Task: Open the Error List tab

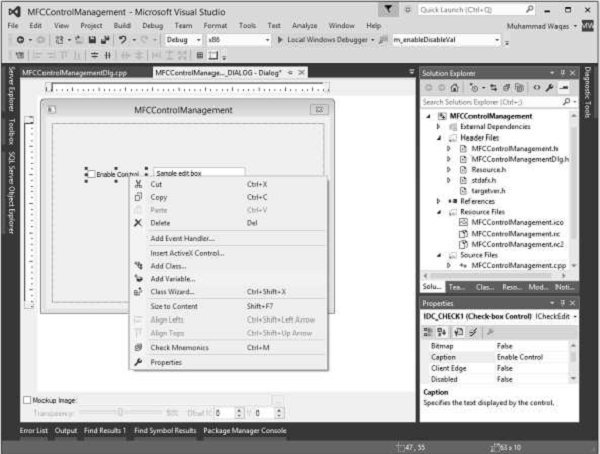Action: coord(34,431)
